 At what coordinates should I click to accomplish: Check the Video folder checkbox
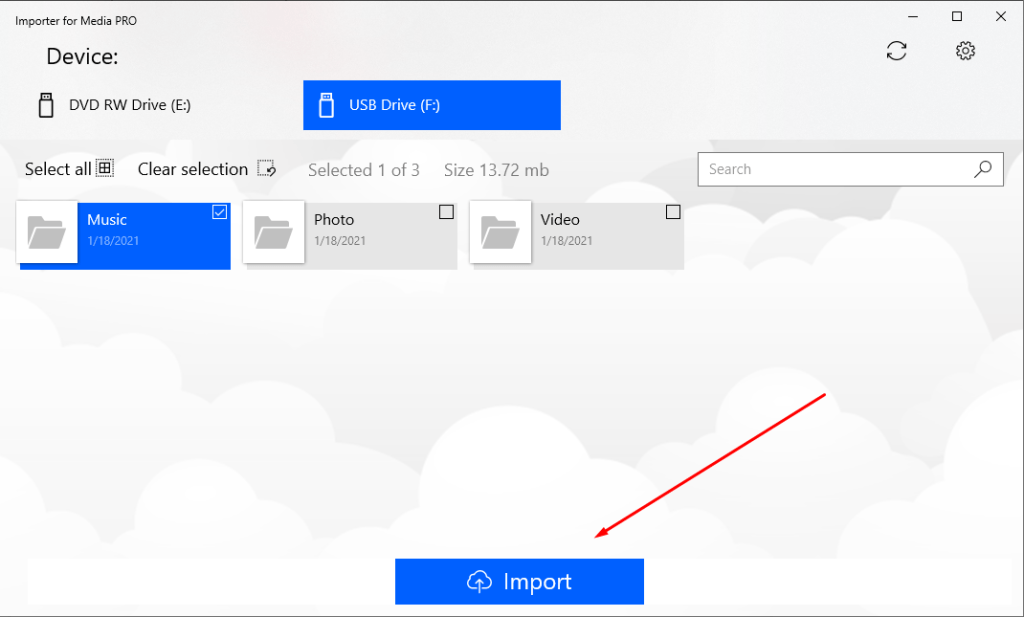(673, 212)
